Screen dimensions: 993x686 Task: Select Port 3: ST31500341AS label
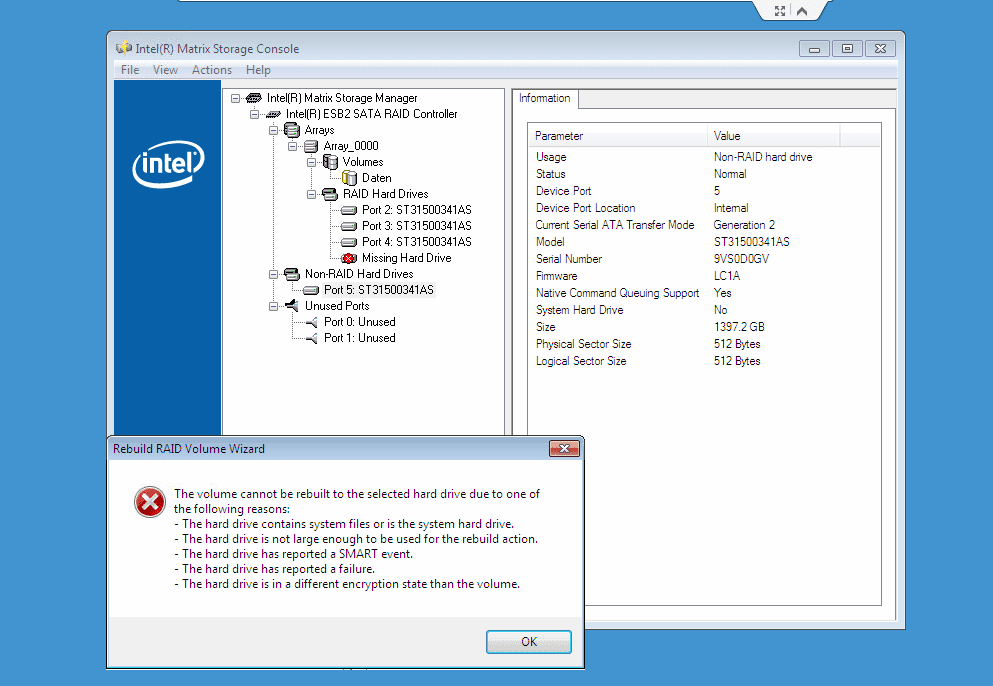417,226
